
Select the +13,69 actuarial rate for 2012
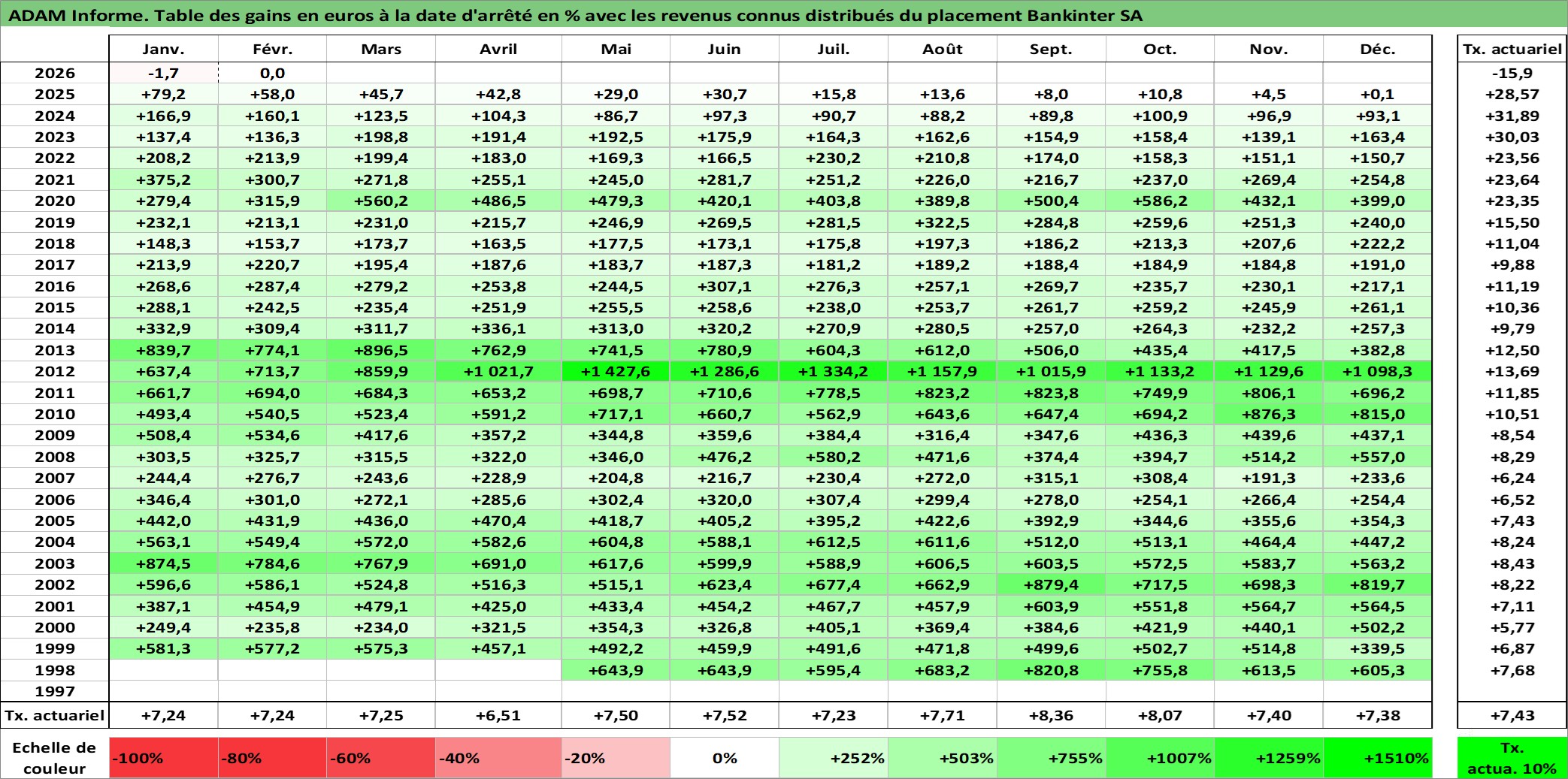[1512, 371]
